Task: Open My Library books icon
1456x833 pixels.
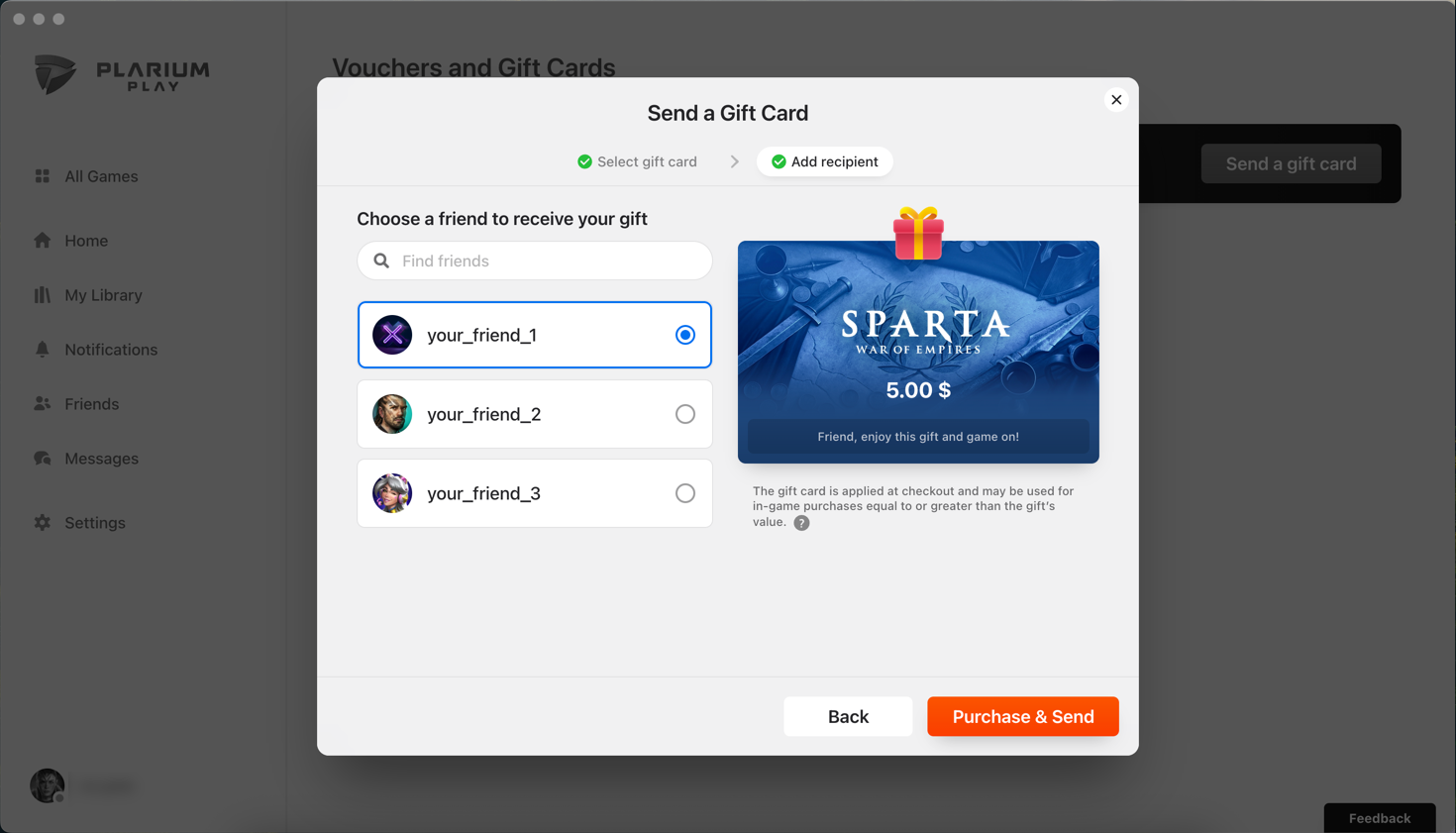Action: coord(43,295)
